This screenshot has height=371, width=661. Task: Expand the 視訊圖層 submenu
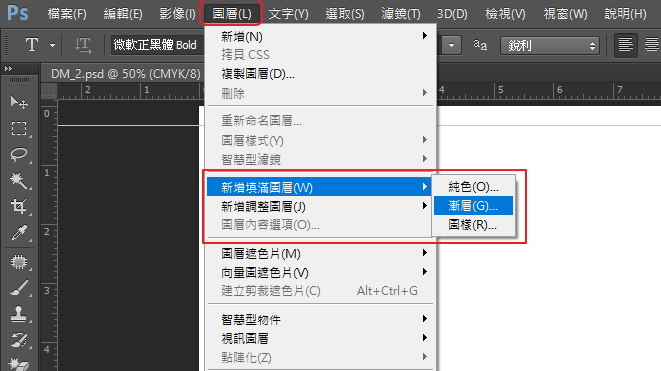coord(425,338)
